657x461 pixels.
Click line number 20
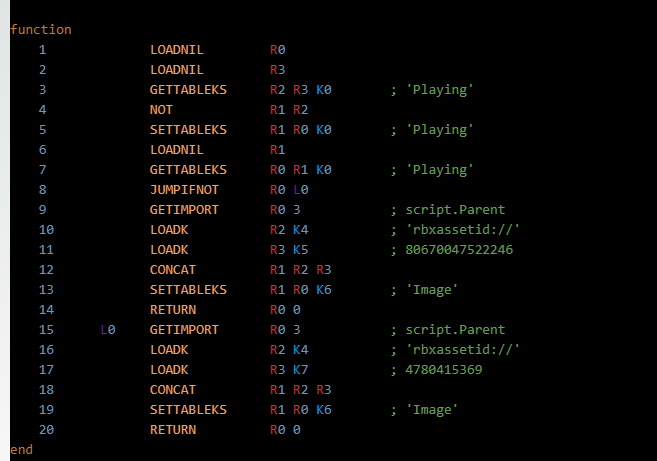(44, 429)
